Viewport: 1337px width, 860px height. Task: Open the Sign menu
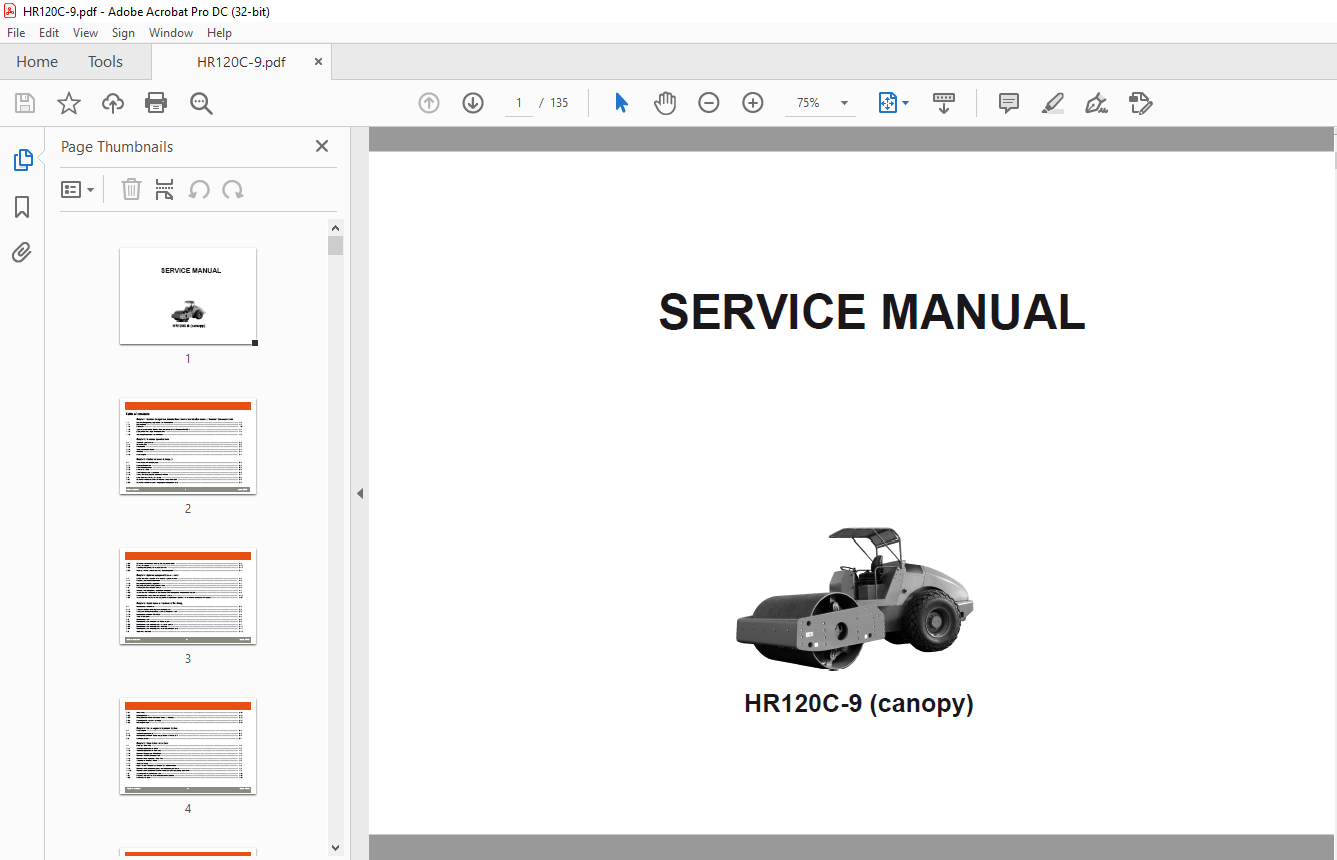[123, 33]
